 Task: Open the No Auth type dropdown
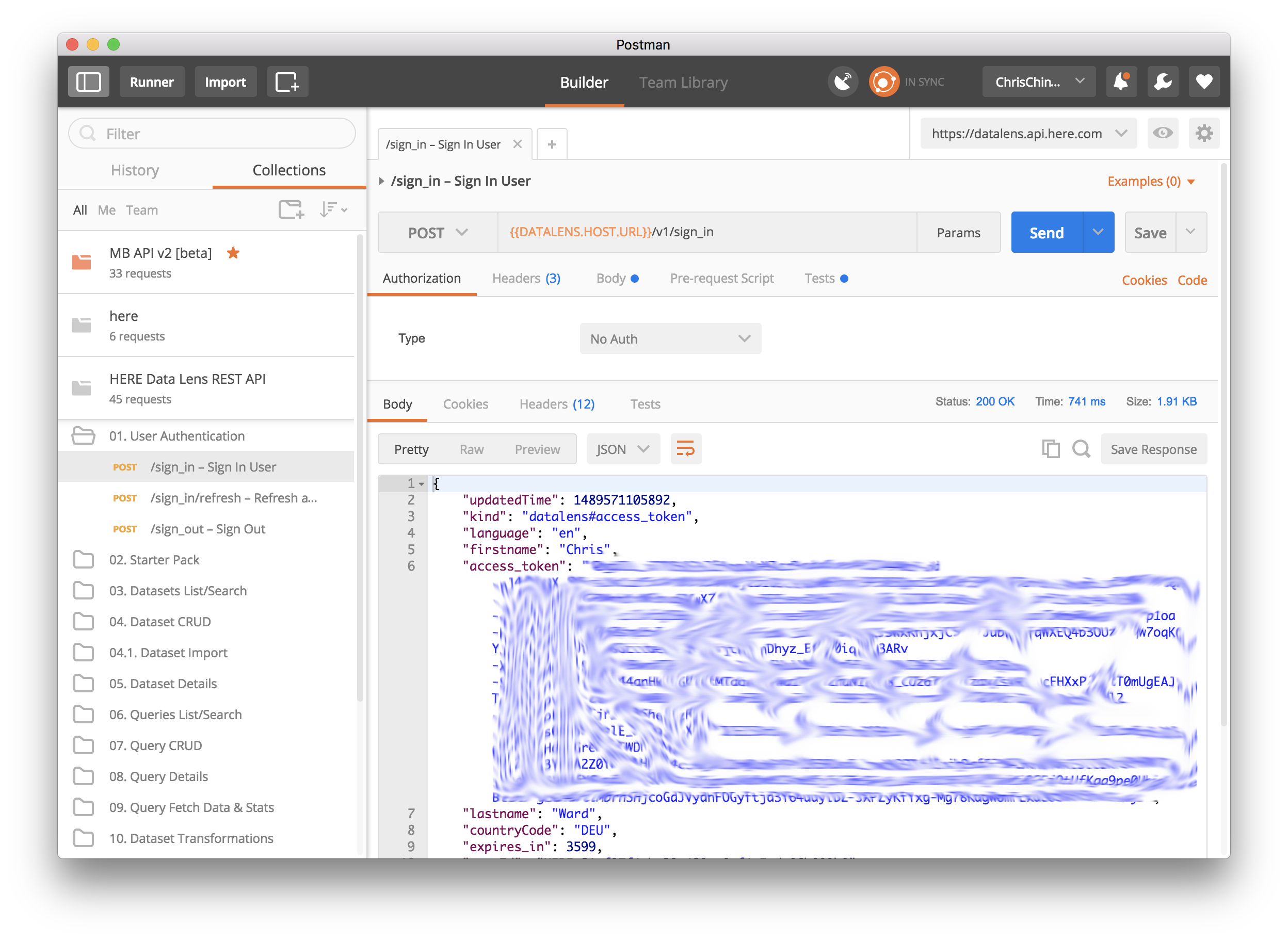coord(670,339)
